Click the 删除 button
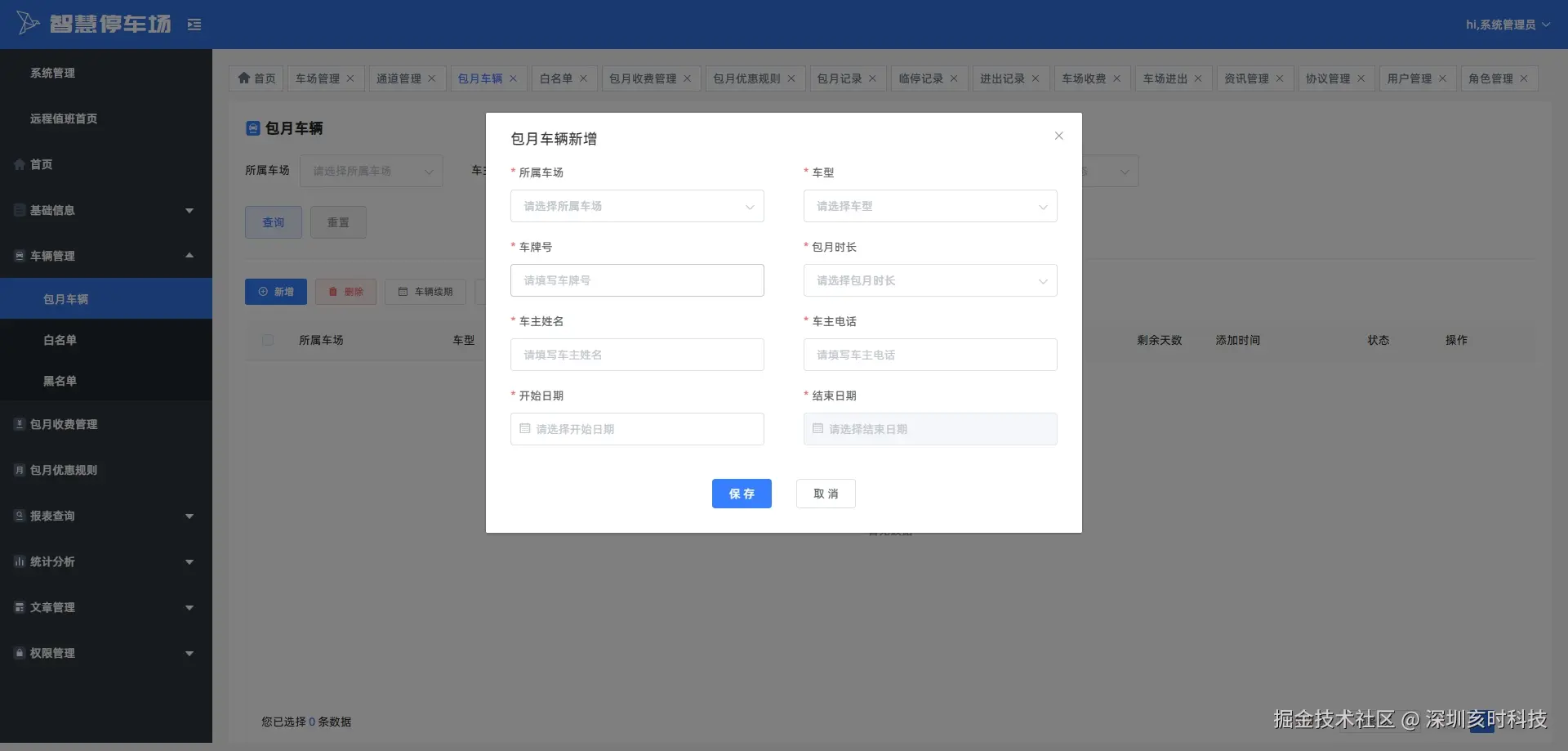Screen dimensions: 1568x751 [345, 292]
